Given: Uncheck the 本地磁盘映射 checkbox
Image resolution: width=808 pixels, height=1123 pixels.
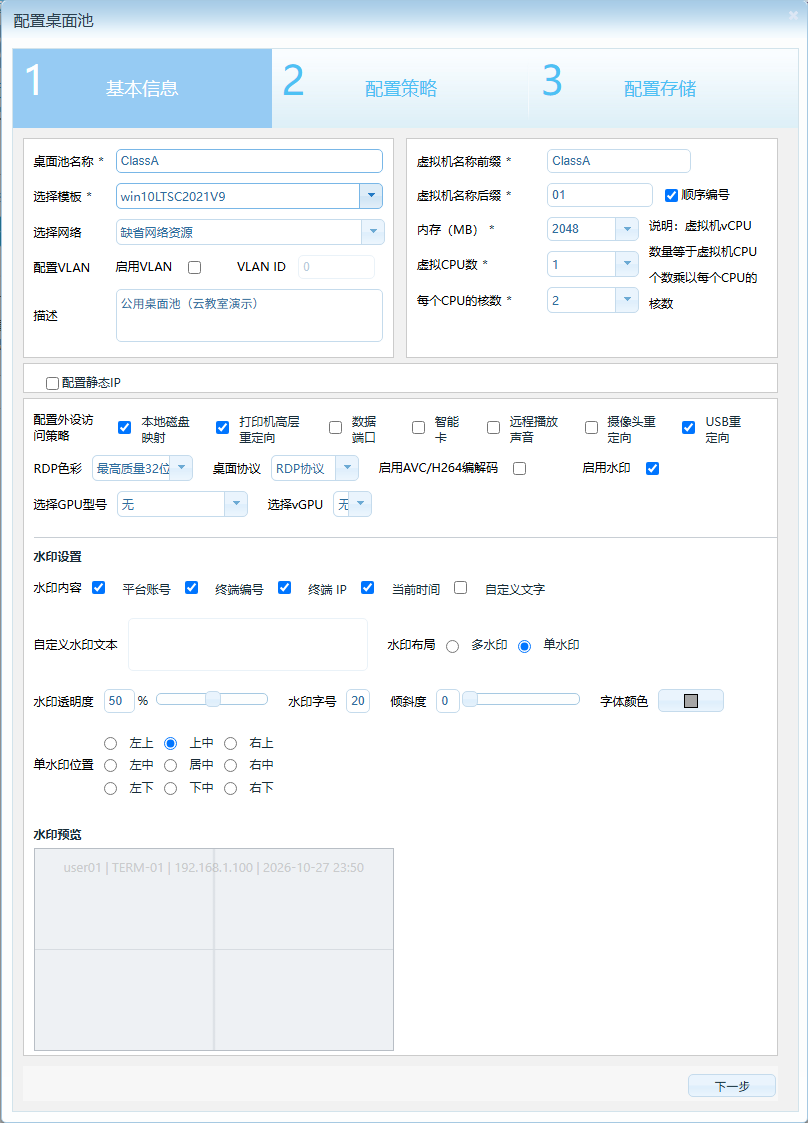Looking at the screenshot, I should click(x=125, y=428).
